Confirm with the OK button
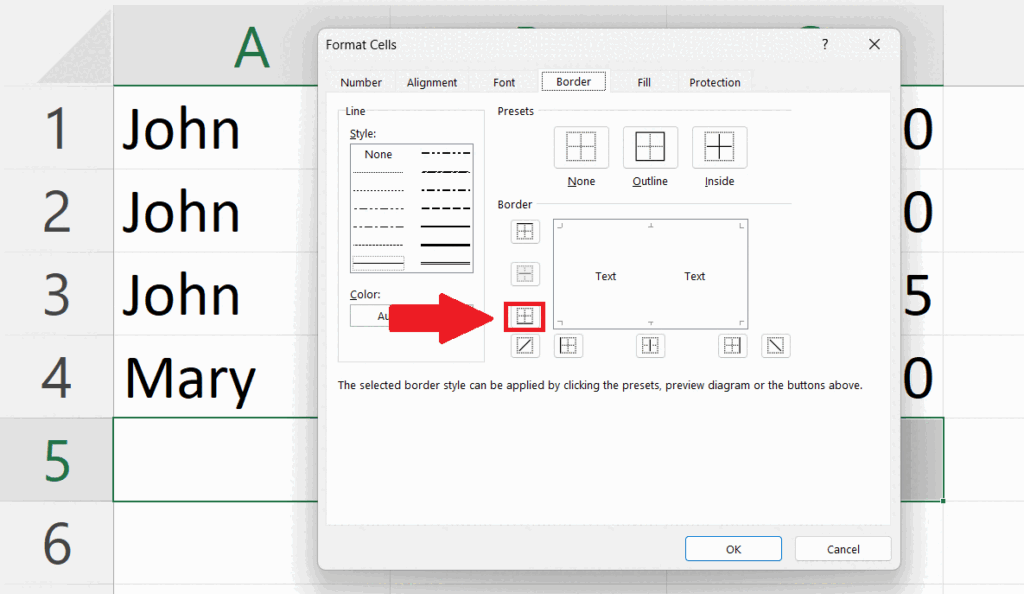The image size is (1024, 594). click(x=733, y=549)
